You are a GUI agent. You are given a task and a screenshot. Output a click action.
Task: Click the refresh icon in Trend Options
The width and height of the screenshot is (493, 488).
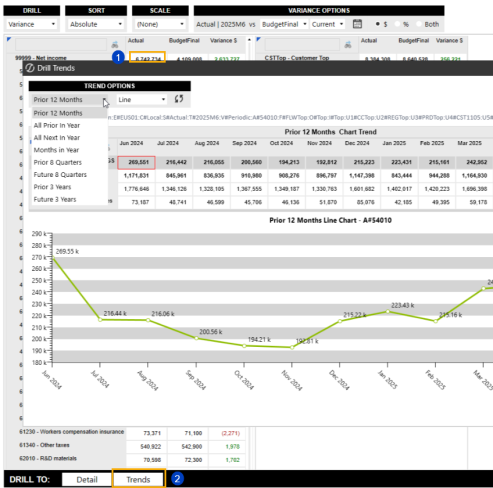(179, 99)
